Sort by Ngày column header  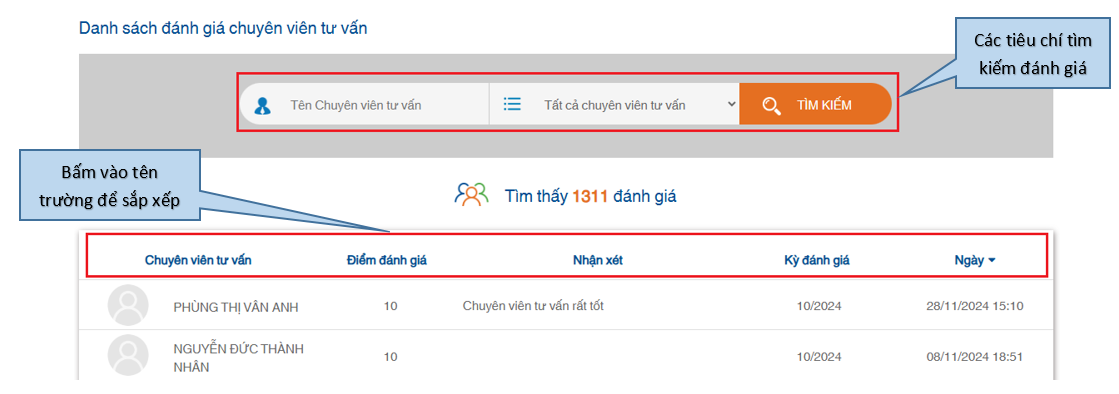click(969, 260)
